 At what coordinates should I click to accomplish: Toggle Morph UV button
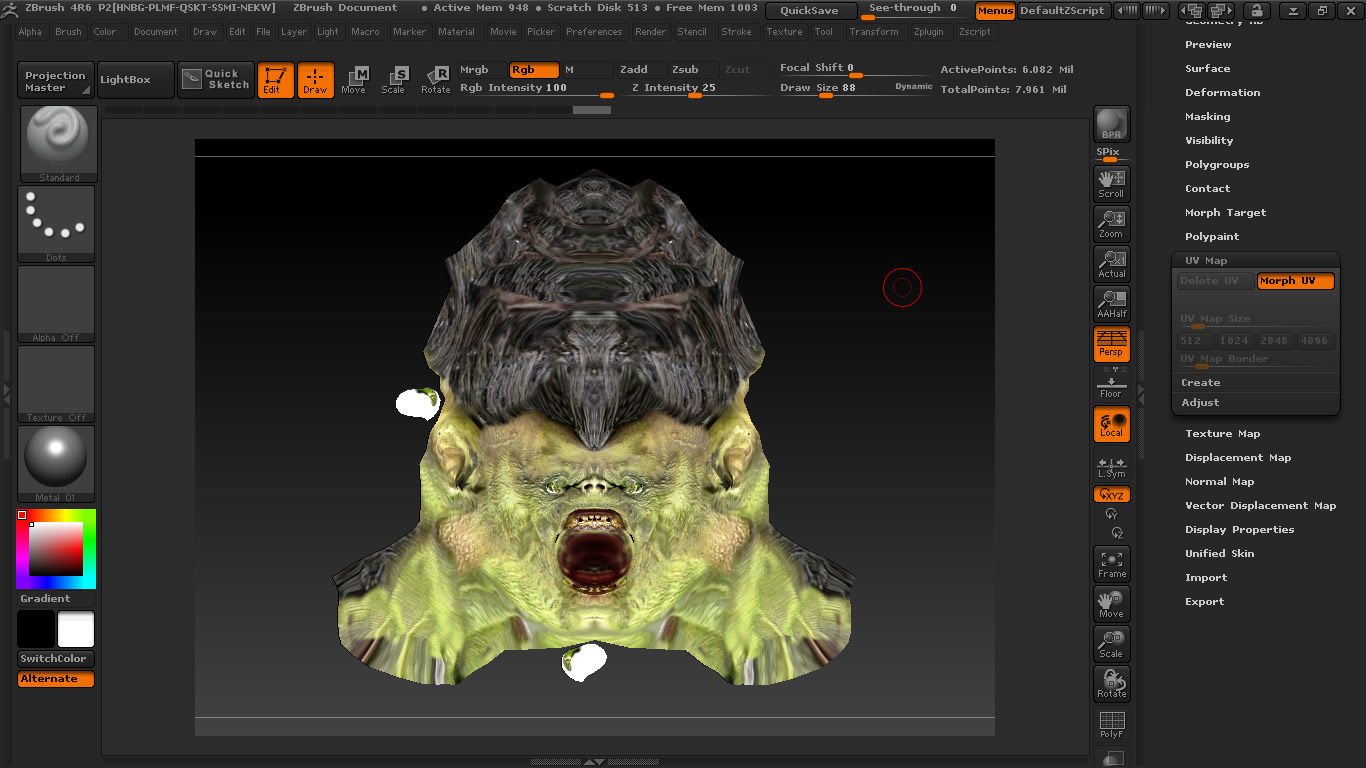[x=1295, y=281]
